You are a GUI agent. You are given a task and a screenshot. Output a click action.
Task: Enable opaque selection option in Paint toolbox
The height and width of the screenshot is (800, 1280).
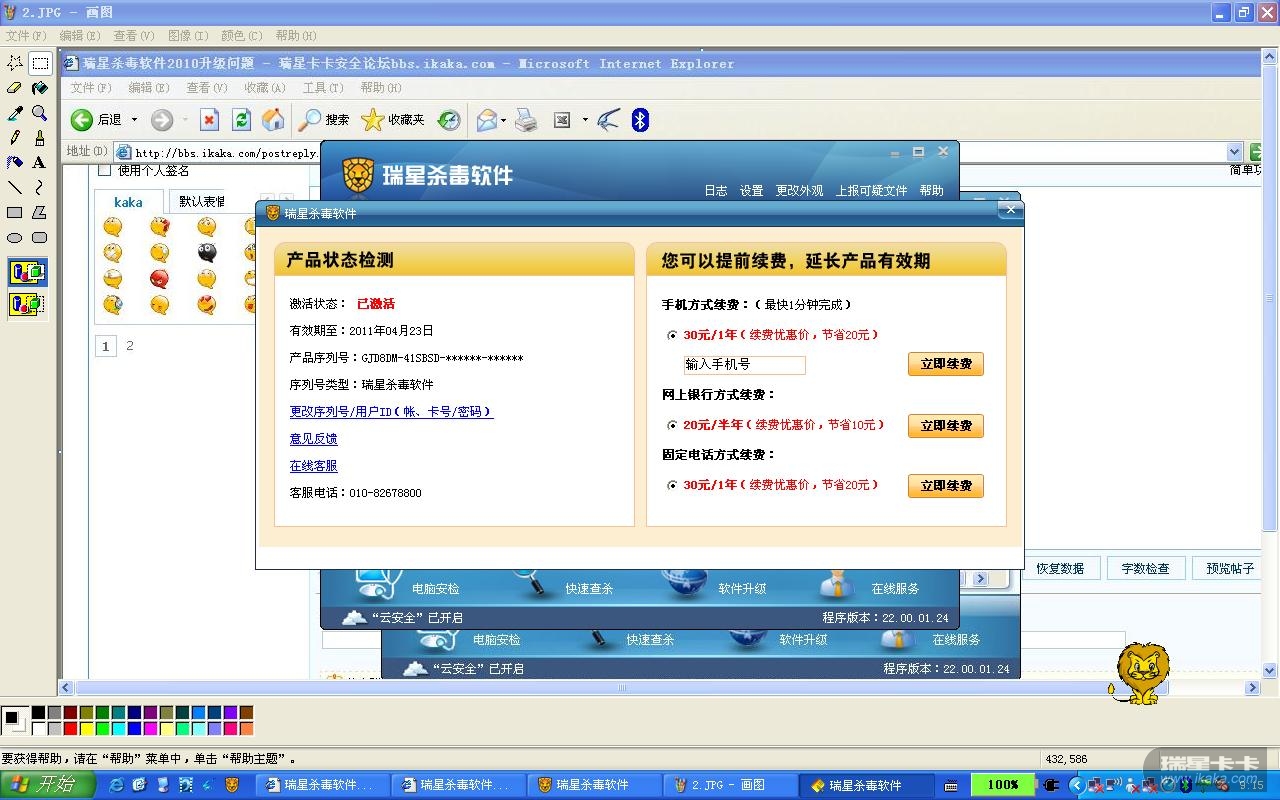coord(28,272)
